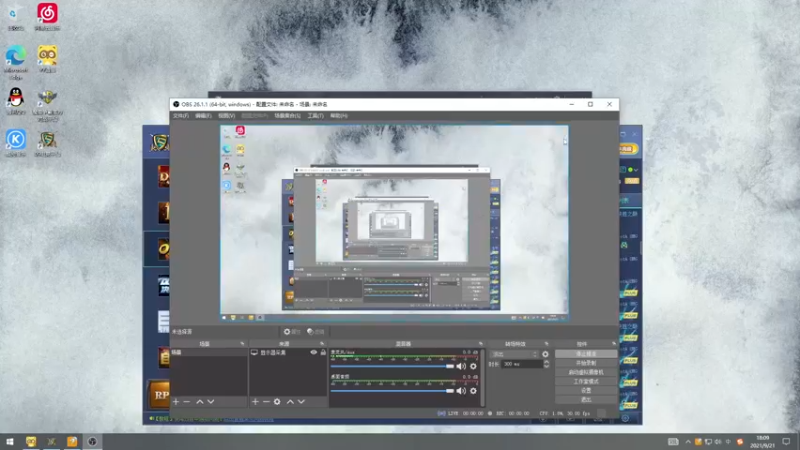This screenshot has width=800, height=450.
Task: Open yellow raccoon app desktop shortcut
Action: point(47,59)
